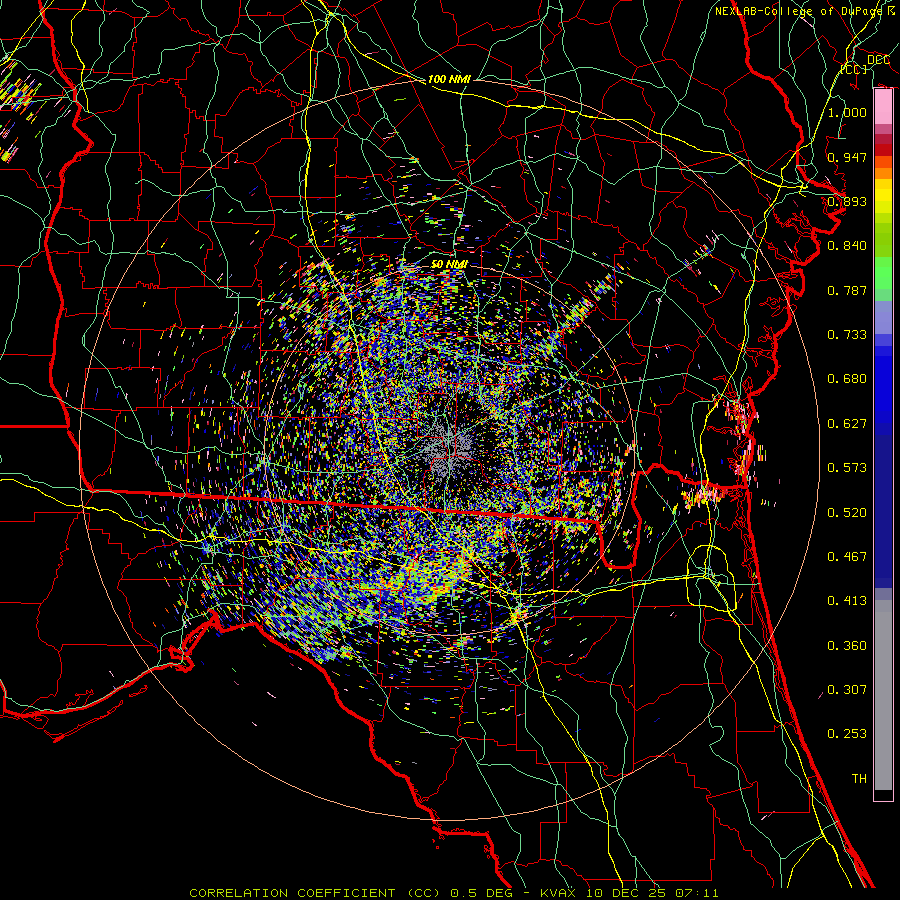The image size is (900, 900).
Task: Click the DEC label above color bar
Action: (x=878, y=60)
